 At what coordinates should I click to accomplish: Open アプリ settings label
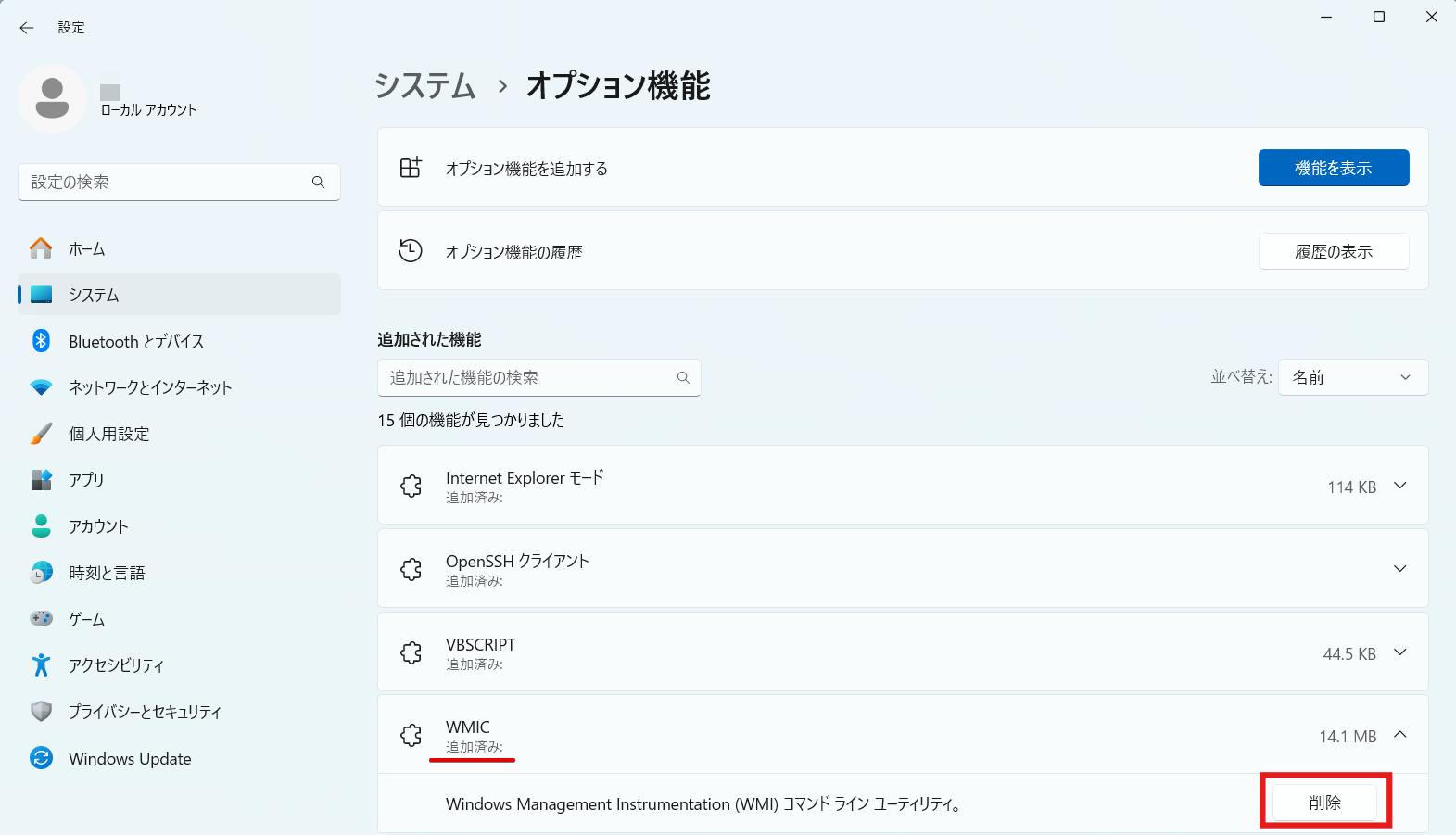pyautogui.click(x=86, y=480)
